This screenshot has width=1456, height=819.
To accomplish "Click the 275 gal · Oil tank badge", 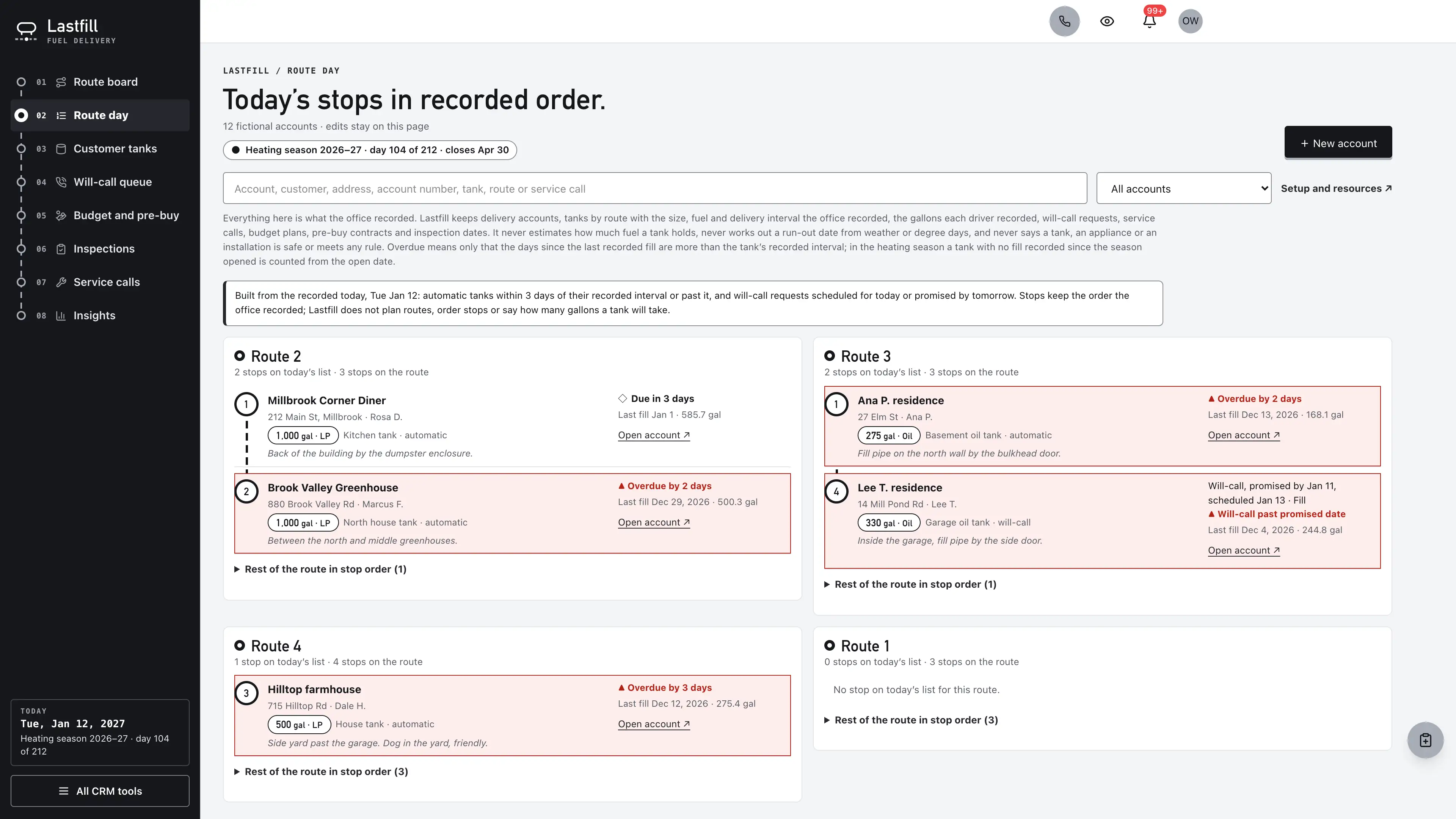I will tap(888, 436).
